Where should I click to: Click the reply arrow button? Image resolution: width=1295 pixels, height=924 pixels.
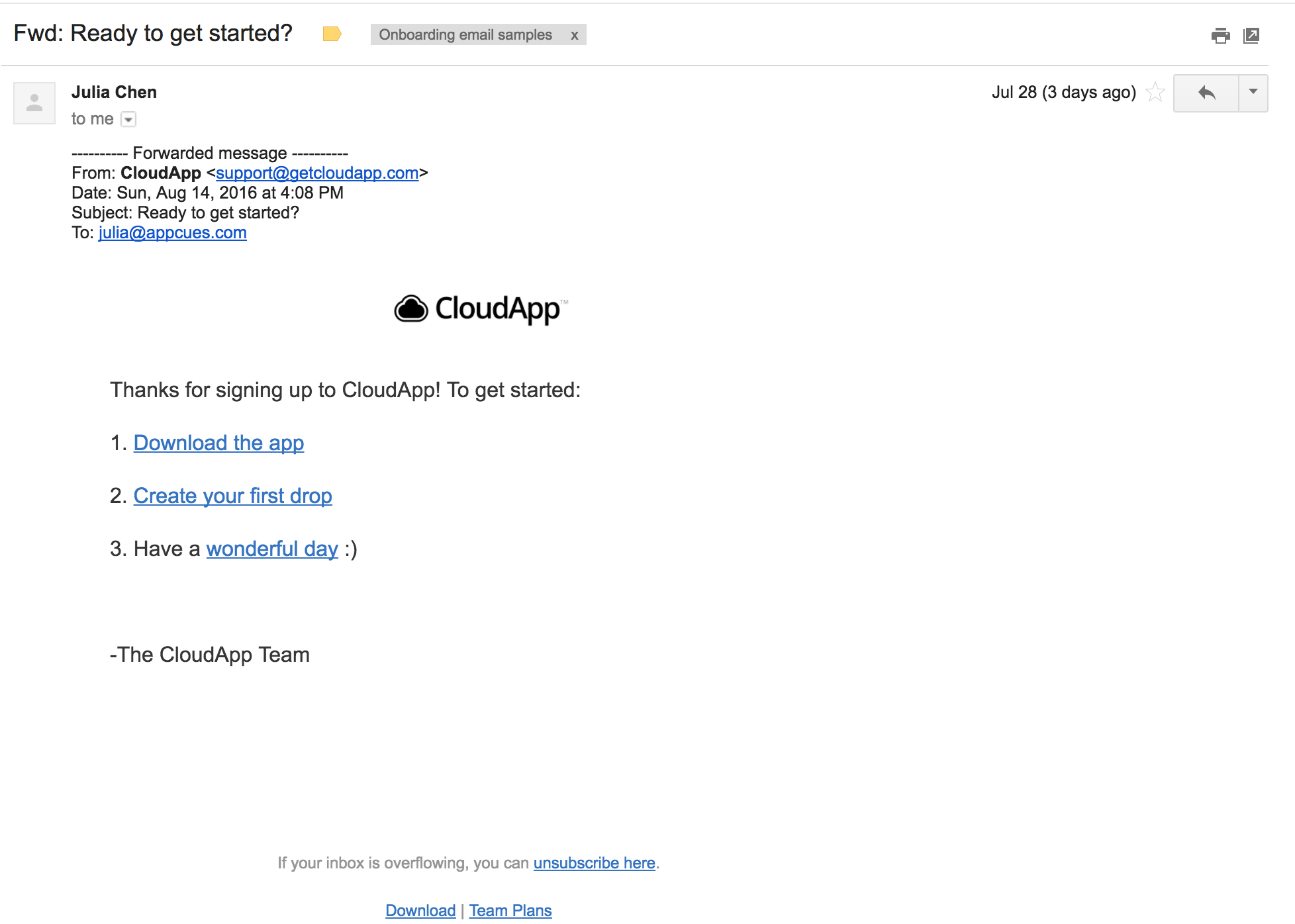[x=1206, y=93]
